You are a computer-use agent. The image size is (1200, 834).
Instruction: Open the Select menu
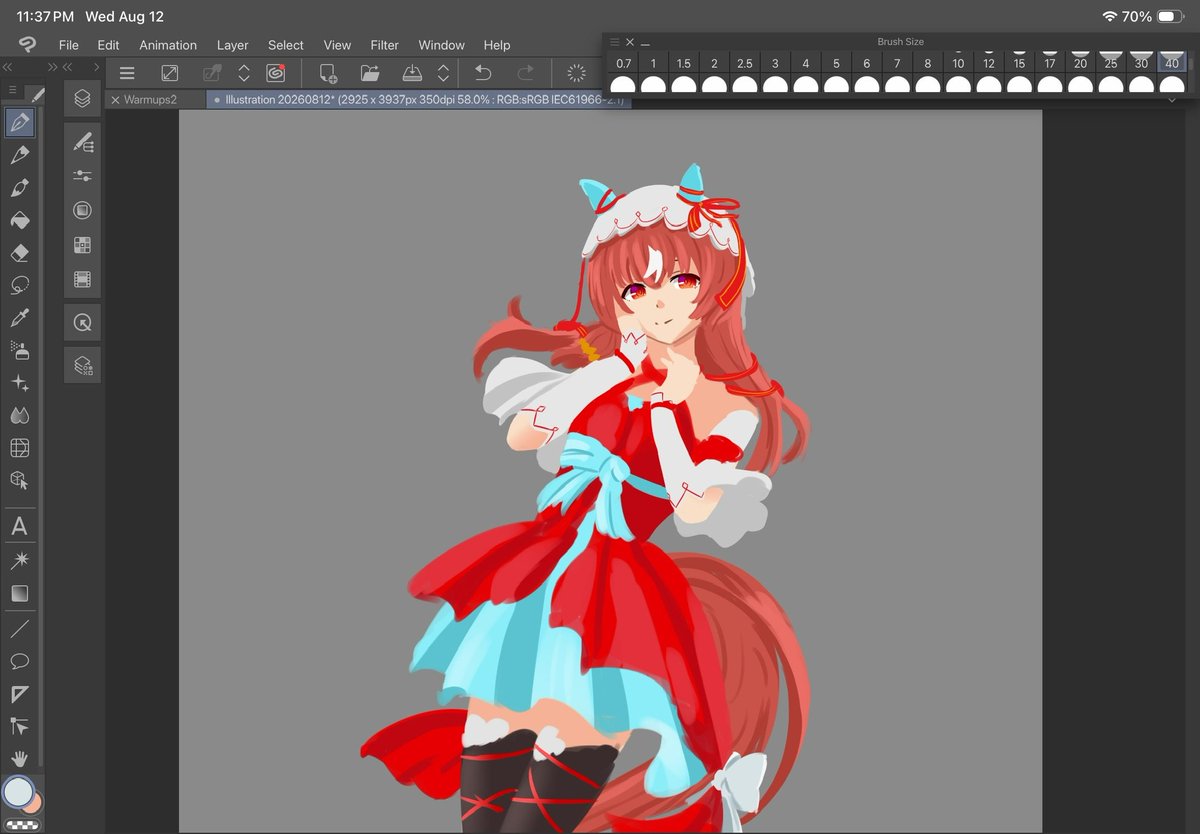click(x=285, y=45)
